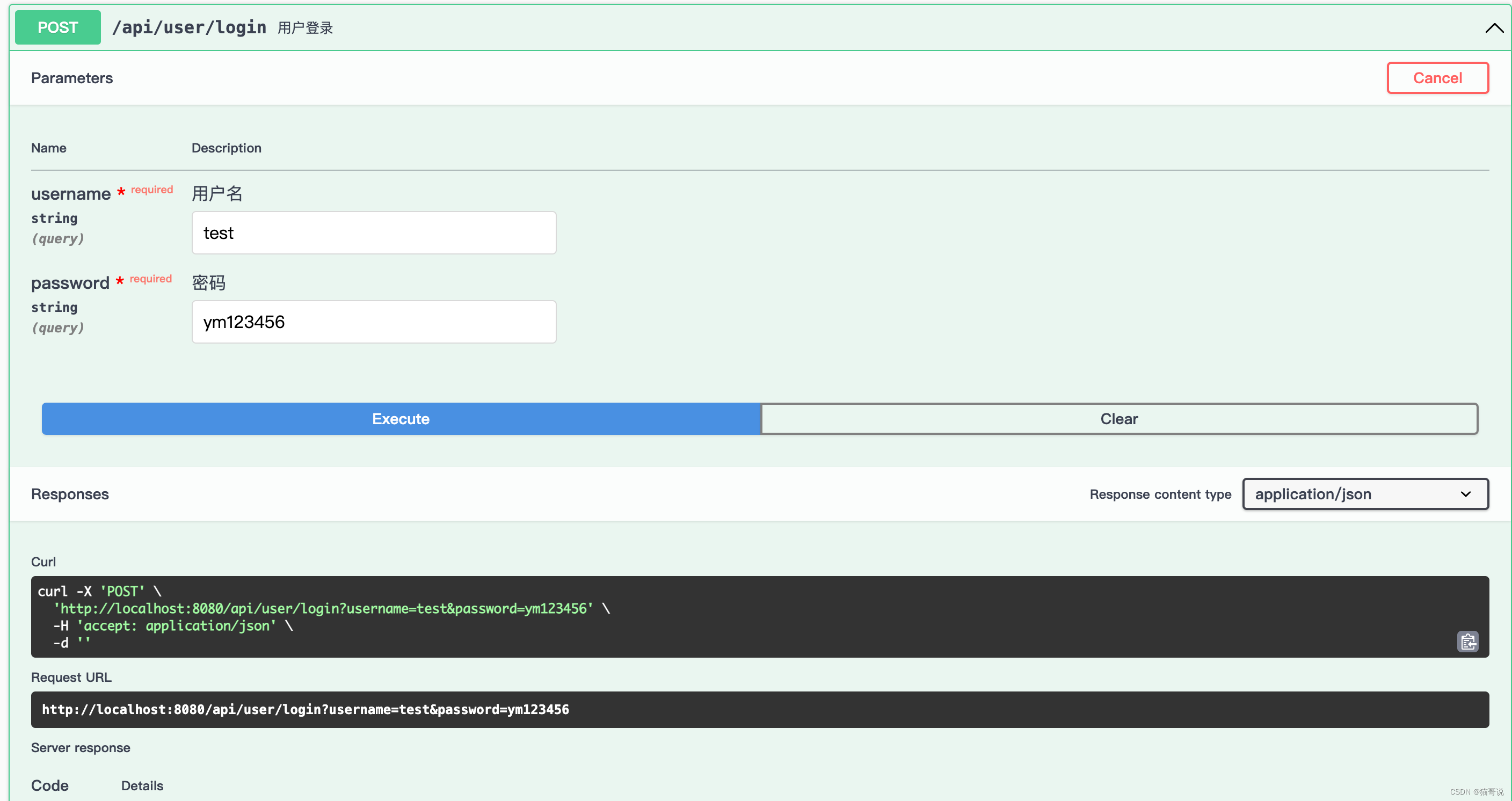The image size is (1512, 801).
Task: Click the Request URL text block
Action: (305, 709)
